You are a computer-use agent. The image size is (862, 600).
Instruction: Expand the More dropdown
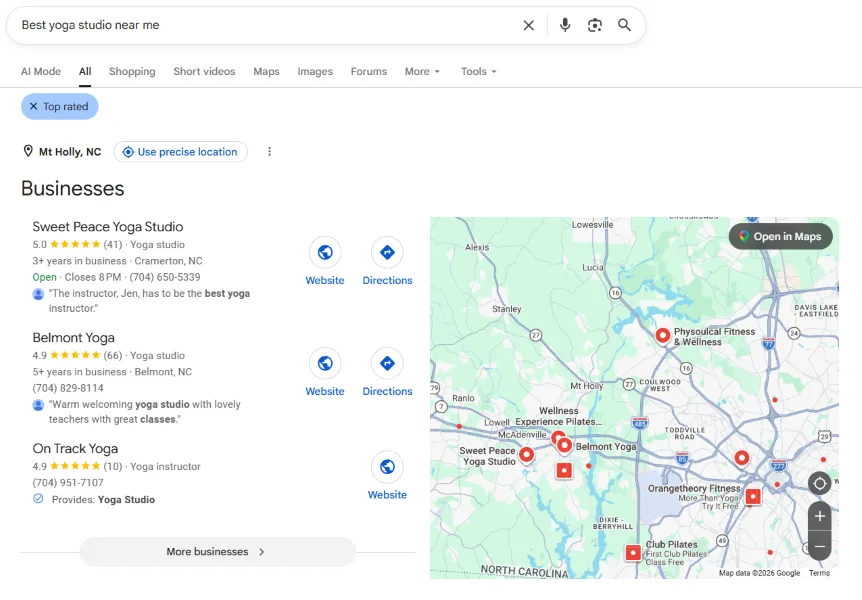point(422,71)
